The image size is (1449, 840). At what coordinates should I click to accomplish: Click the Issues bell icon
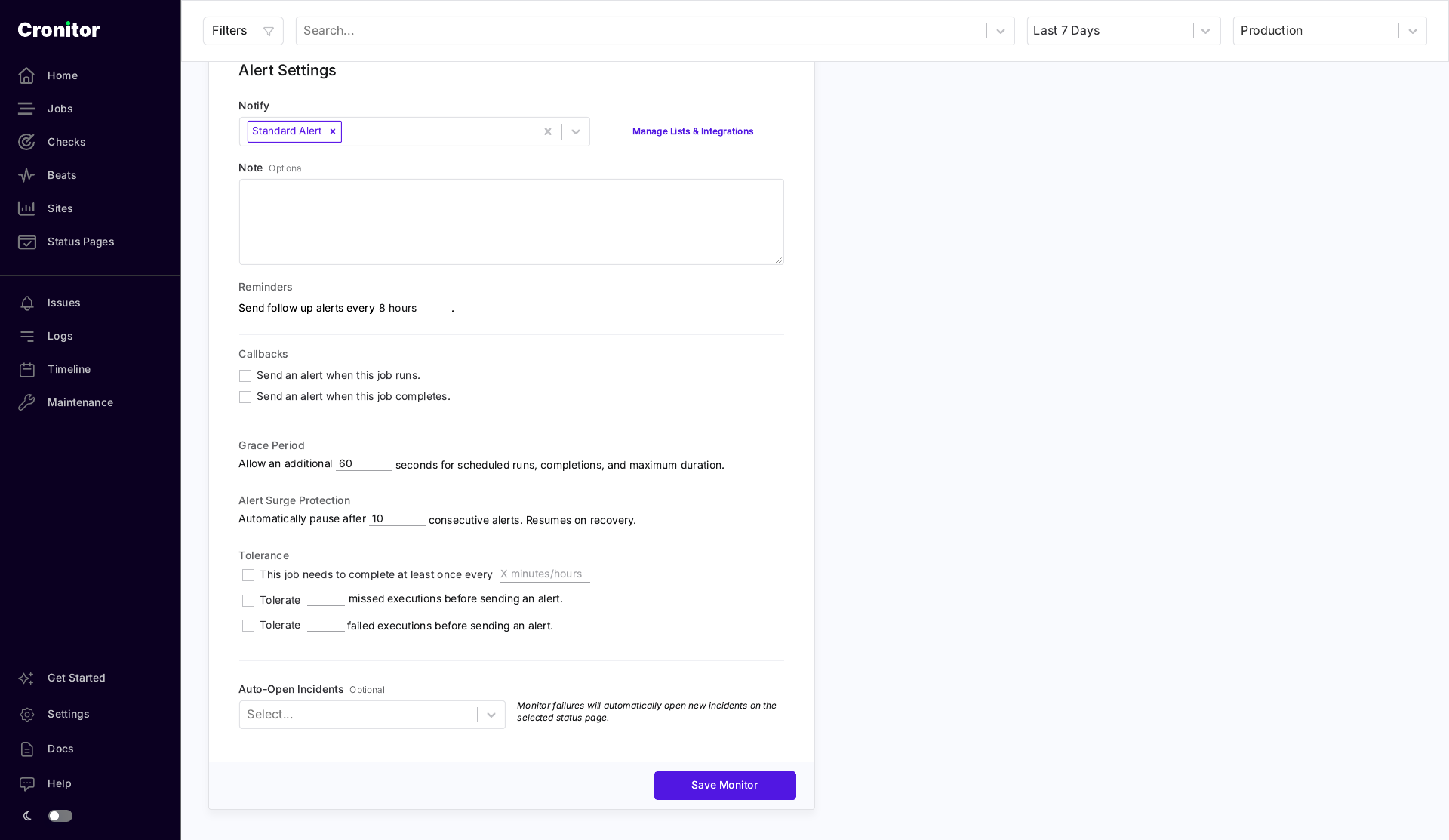pyautogui.click(x=27, y=303)
